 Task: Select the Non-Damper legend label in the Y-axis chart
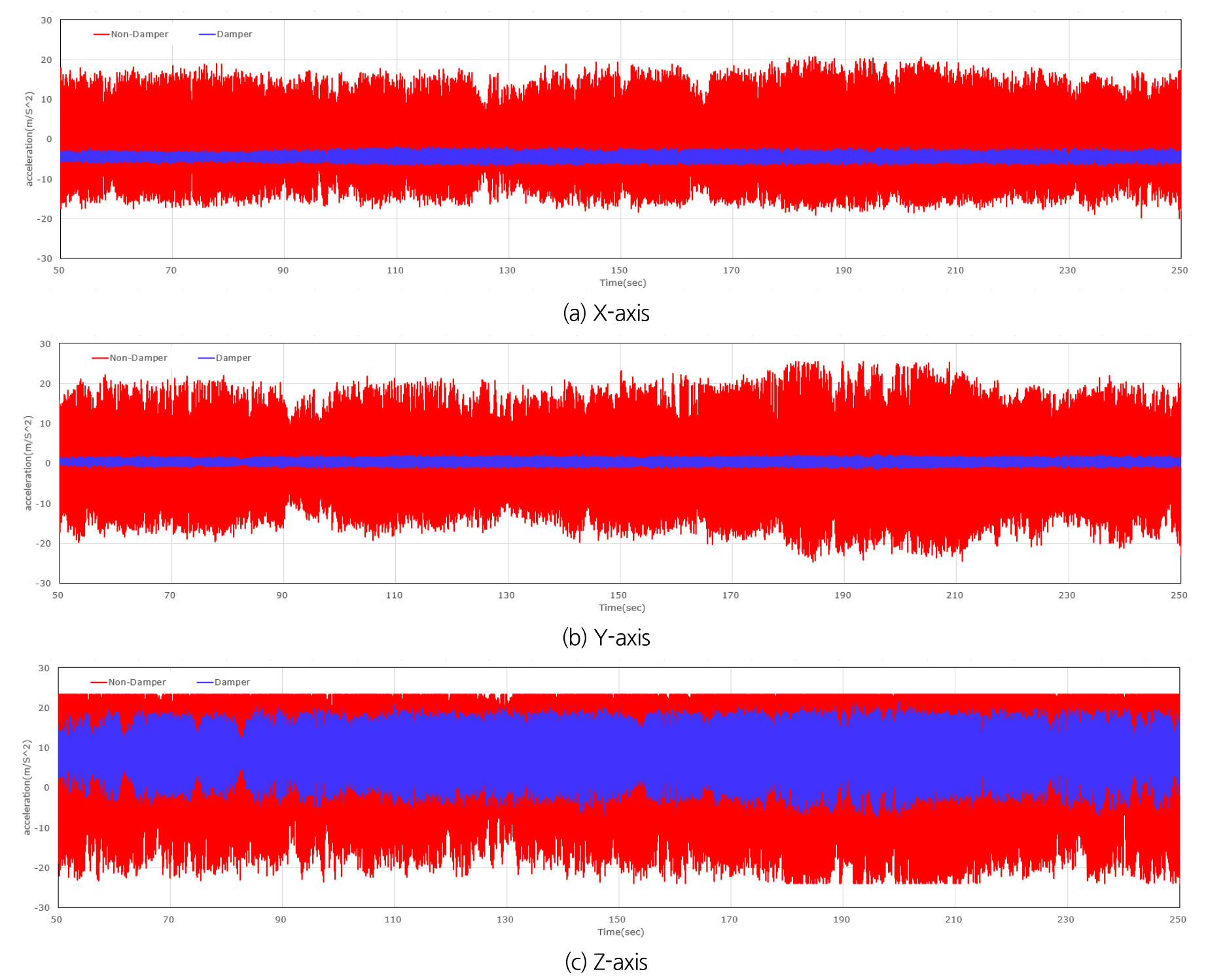(138, 358)
